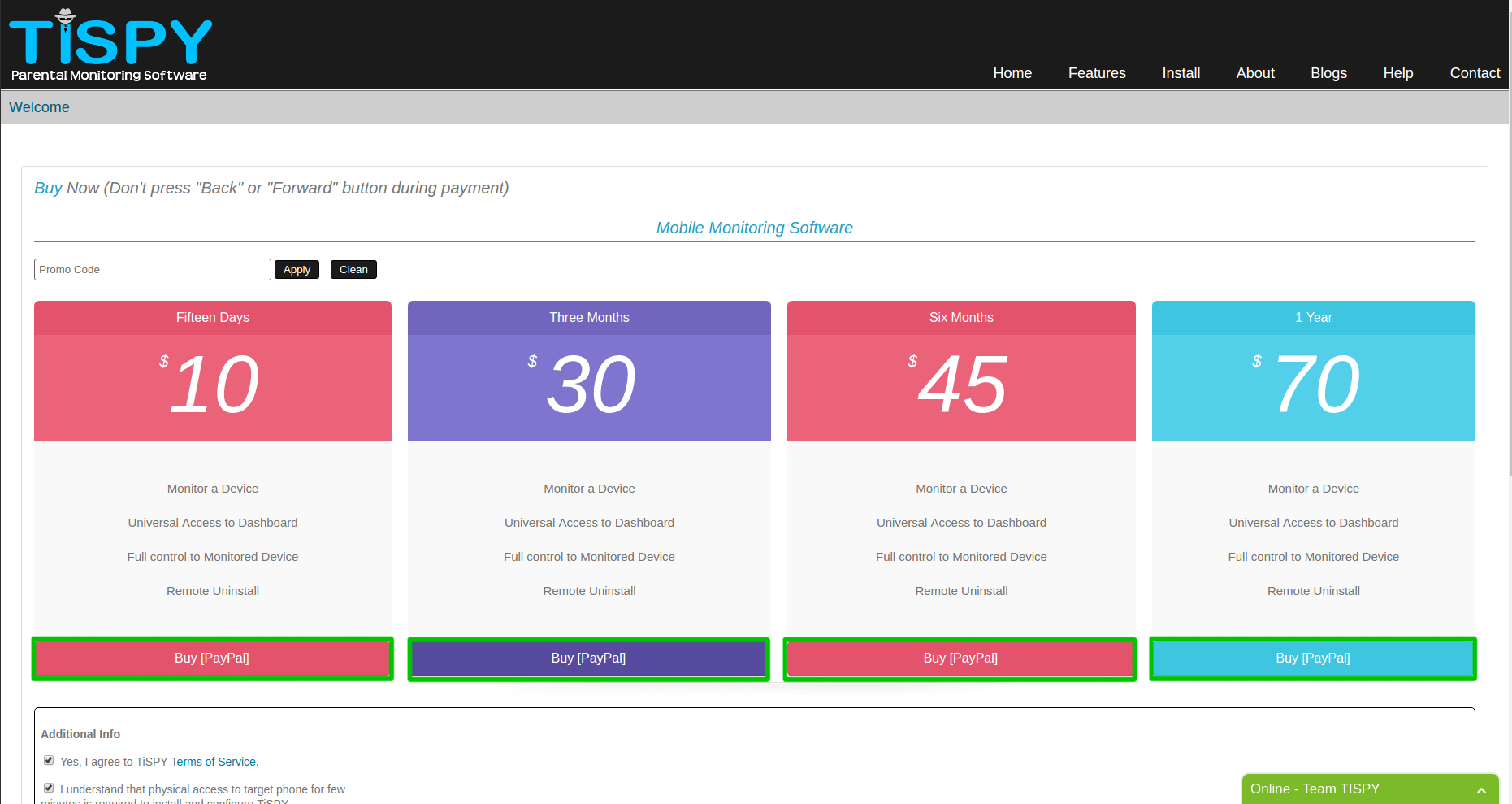Buy the Fifteen Days plan via PayPal
Screen dimensions: 1512x804
coord(212,658)
